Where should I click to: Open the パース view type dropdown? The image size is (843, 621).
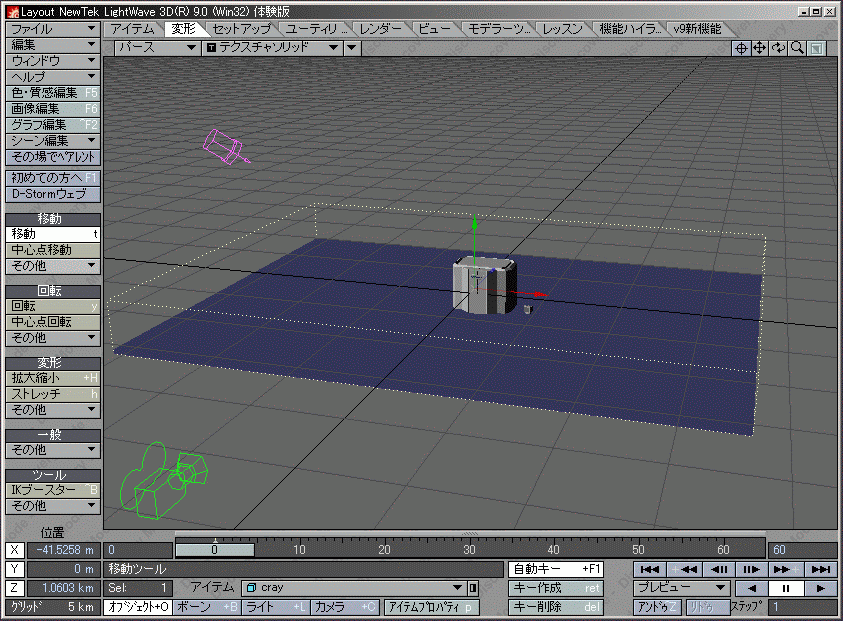155,47
